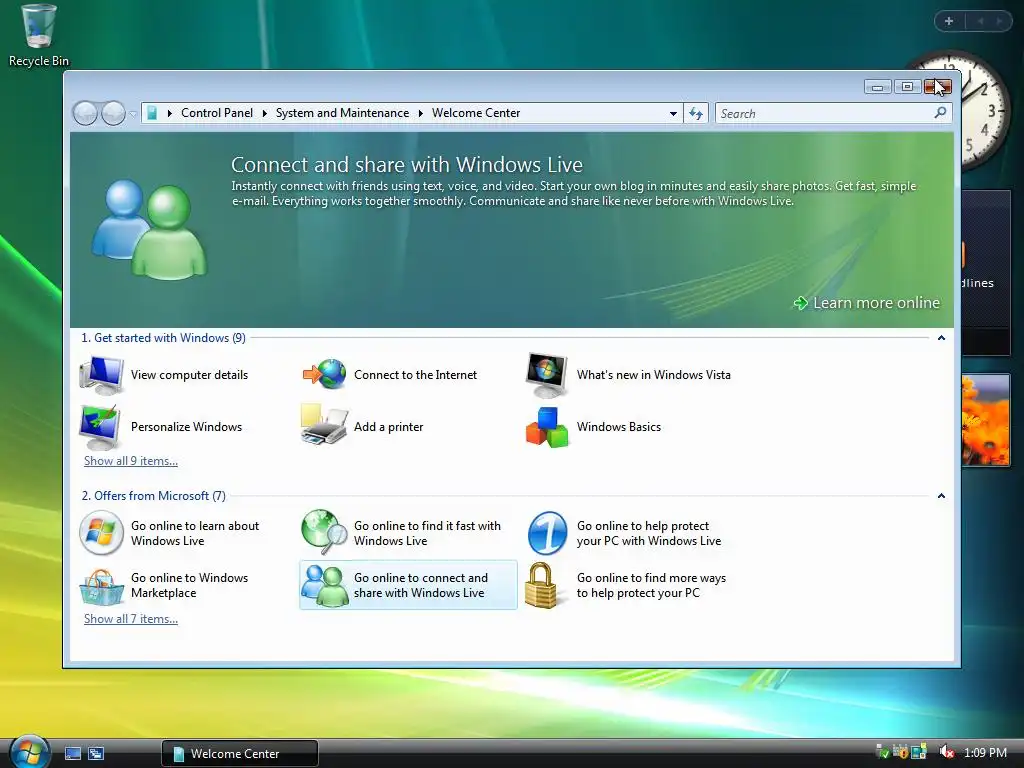Screen dimensions: 1024x768
Task: Click Show all 7 items link
Action: point(131,619)
